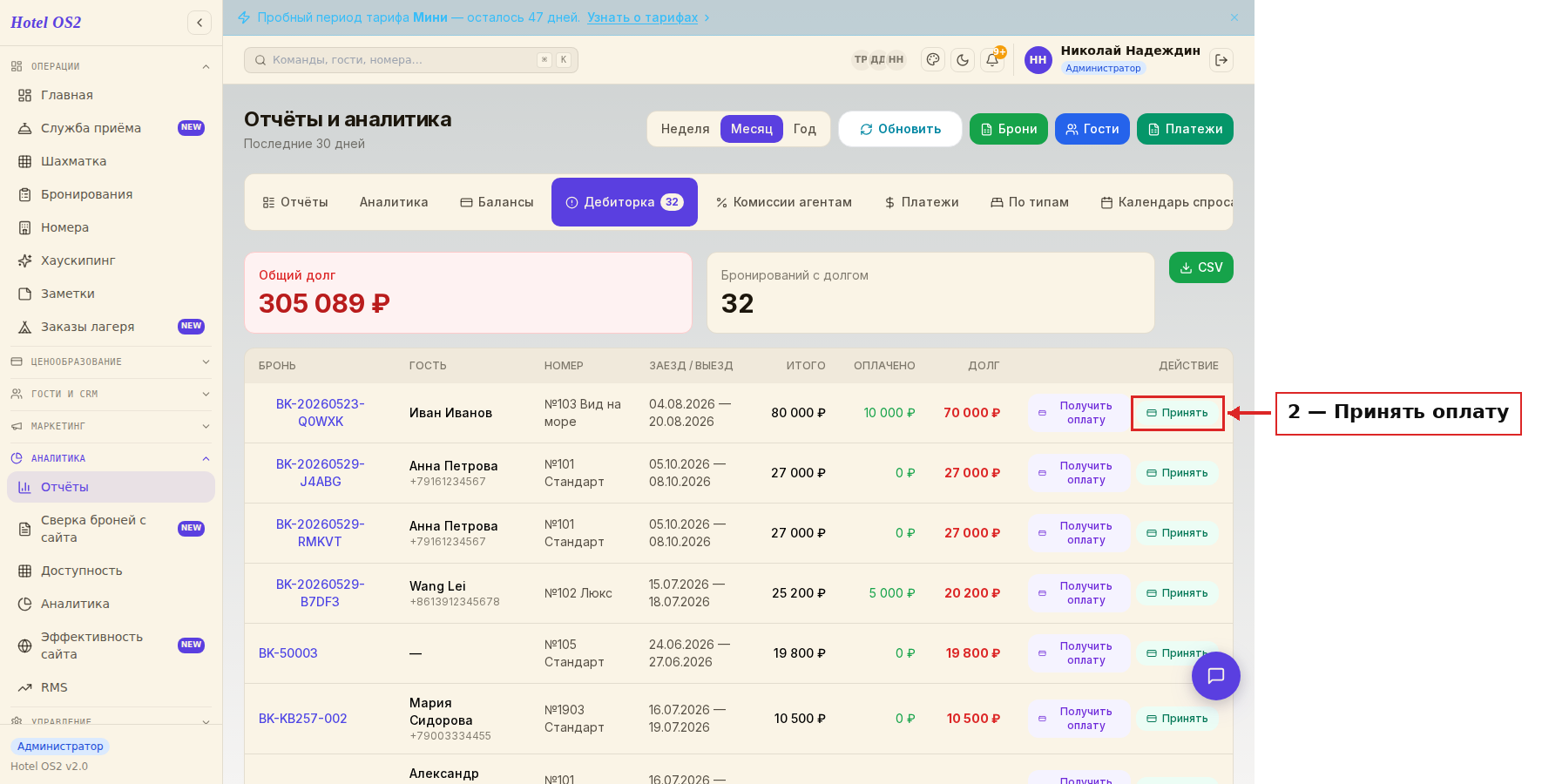Toggle dark mode moon icon

(x=963, y=60)
